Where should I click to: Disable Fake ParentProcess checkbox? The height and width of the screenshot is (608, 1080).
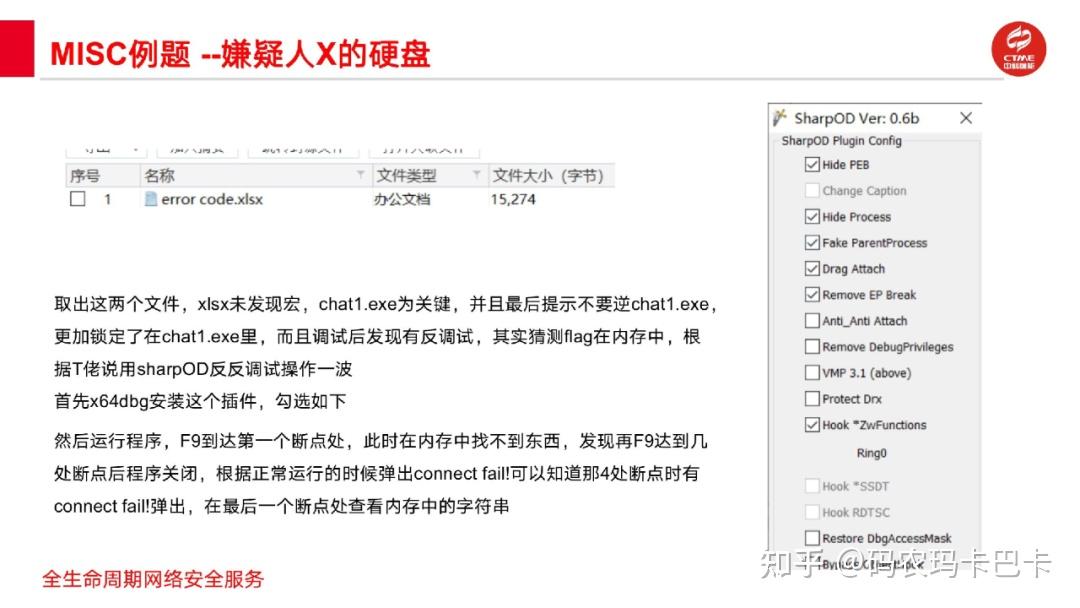[812, 243]
